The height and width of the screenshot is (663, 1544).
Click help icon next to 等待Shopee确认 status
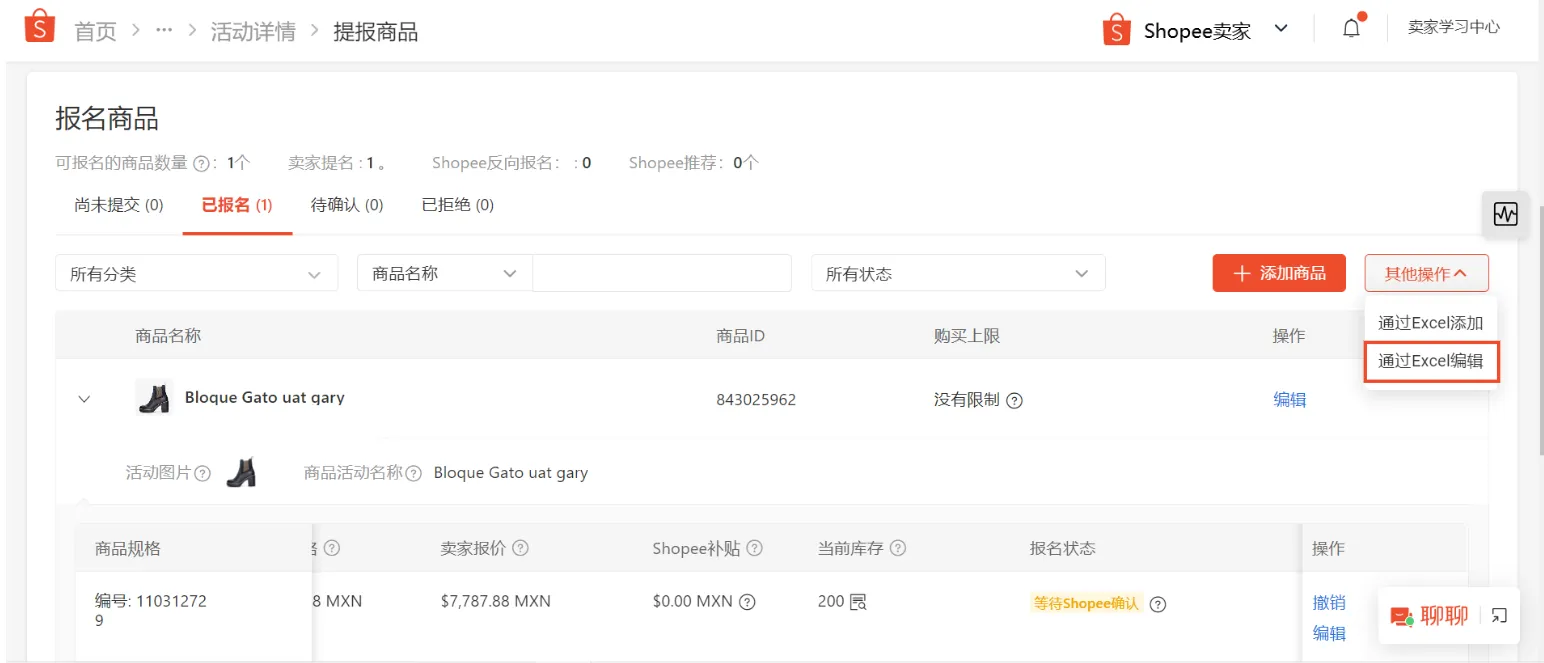(x=1157, y=604)
